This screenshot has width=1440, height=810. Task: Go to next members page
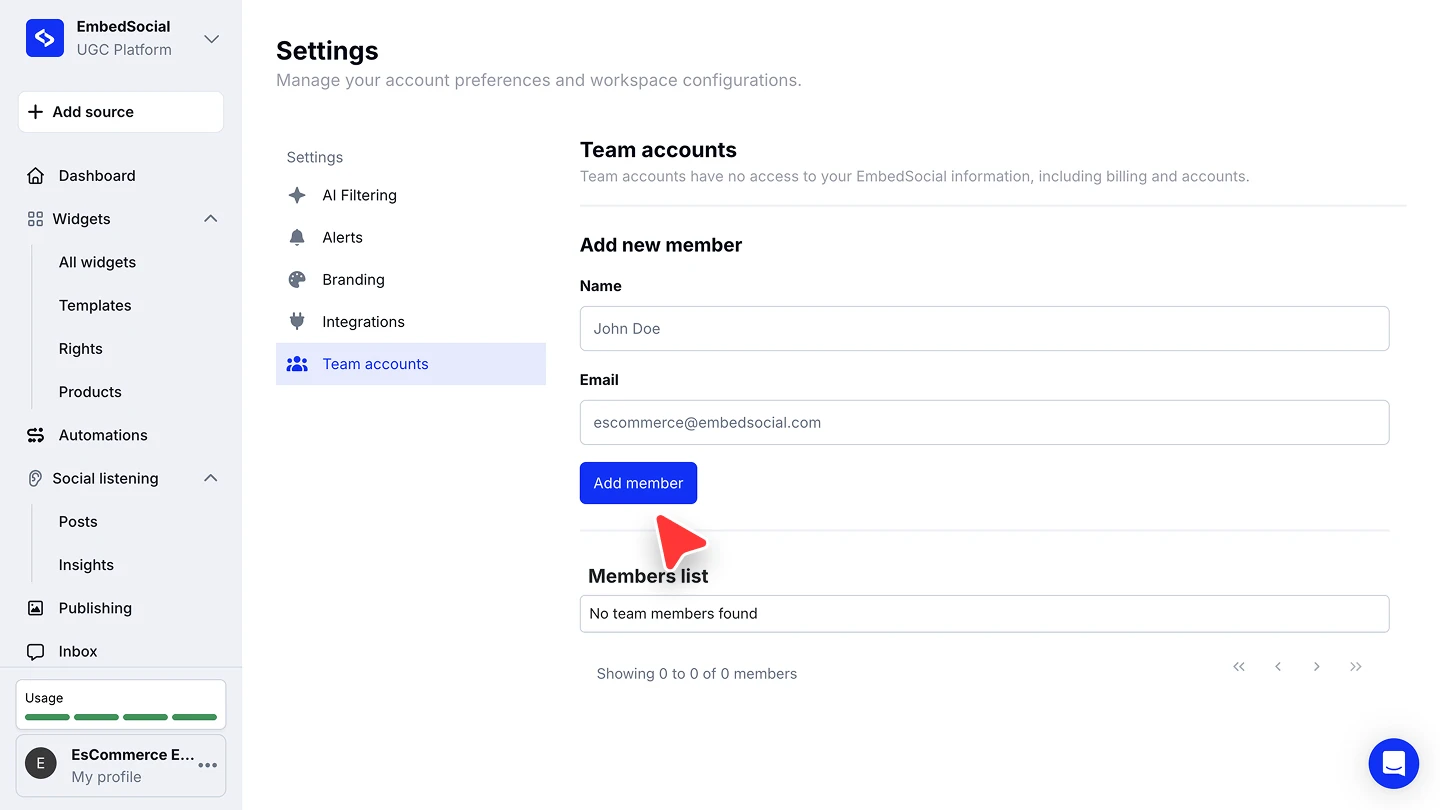pos(1317,666)
